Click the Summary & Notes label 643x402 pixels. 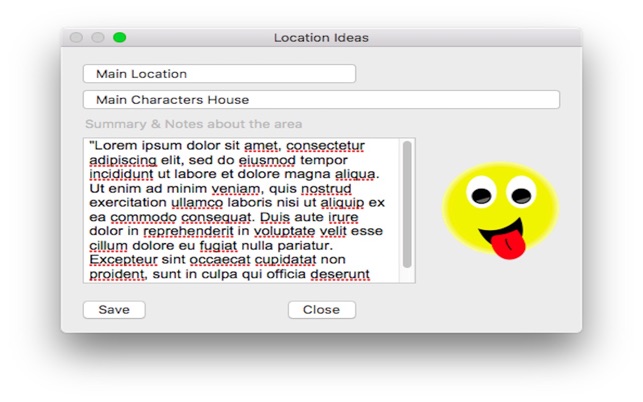(194, 124)
